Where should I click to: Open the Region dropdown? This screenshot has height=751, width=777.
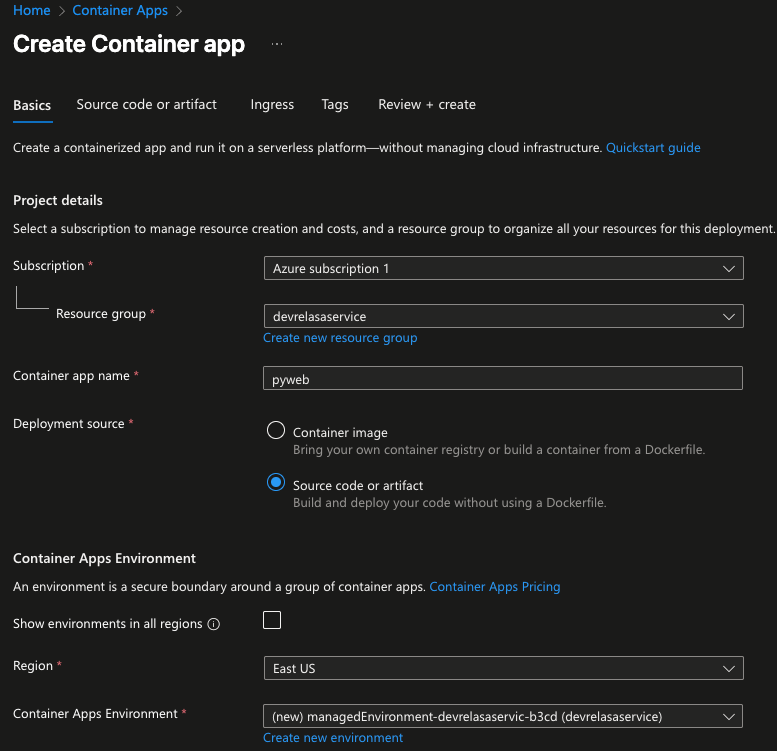click(503, 668)
